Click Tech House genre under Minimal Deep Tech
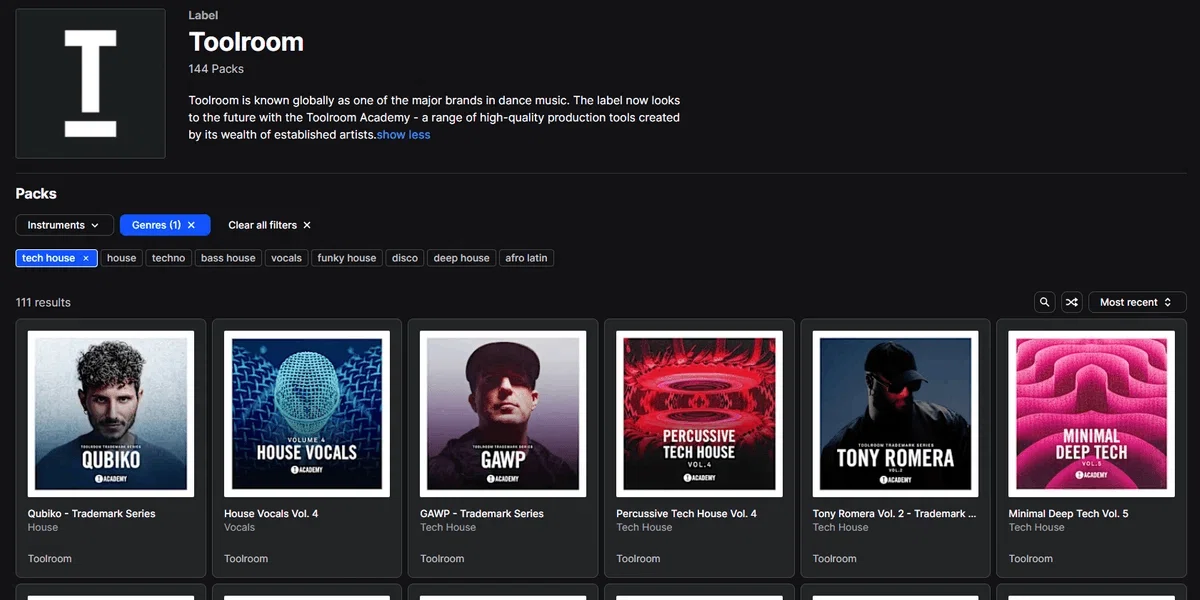 (1036, 528)
